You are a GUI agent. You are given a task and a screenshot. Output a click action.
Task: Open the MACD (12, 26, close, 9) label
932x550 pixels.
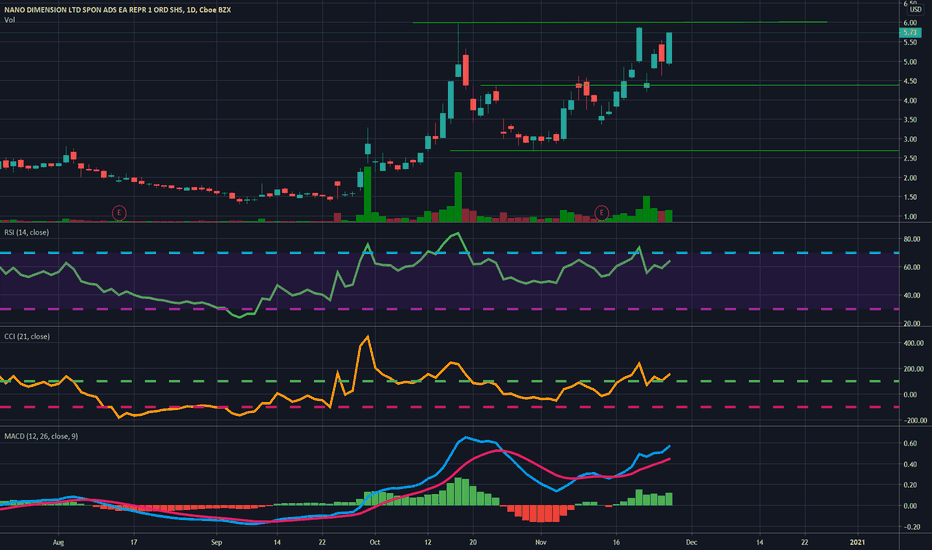coord(41,436)
